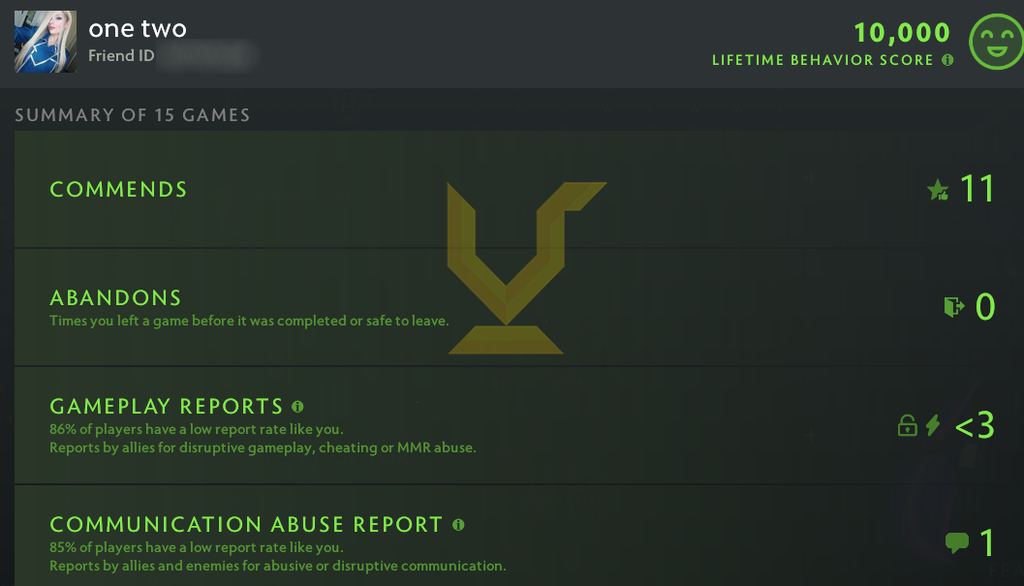
Task: Click the ABANDONS heading
Action: pos(116,298)
